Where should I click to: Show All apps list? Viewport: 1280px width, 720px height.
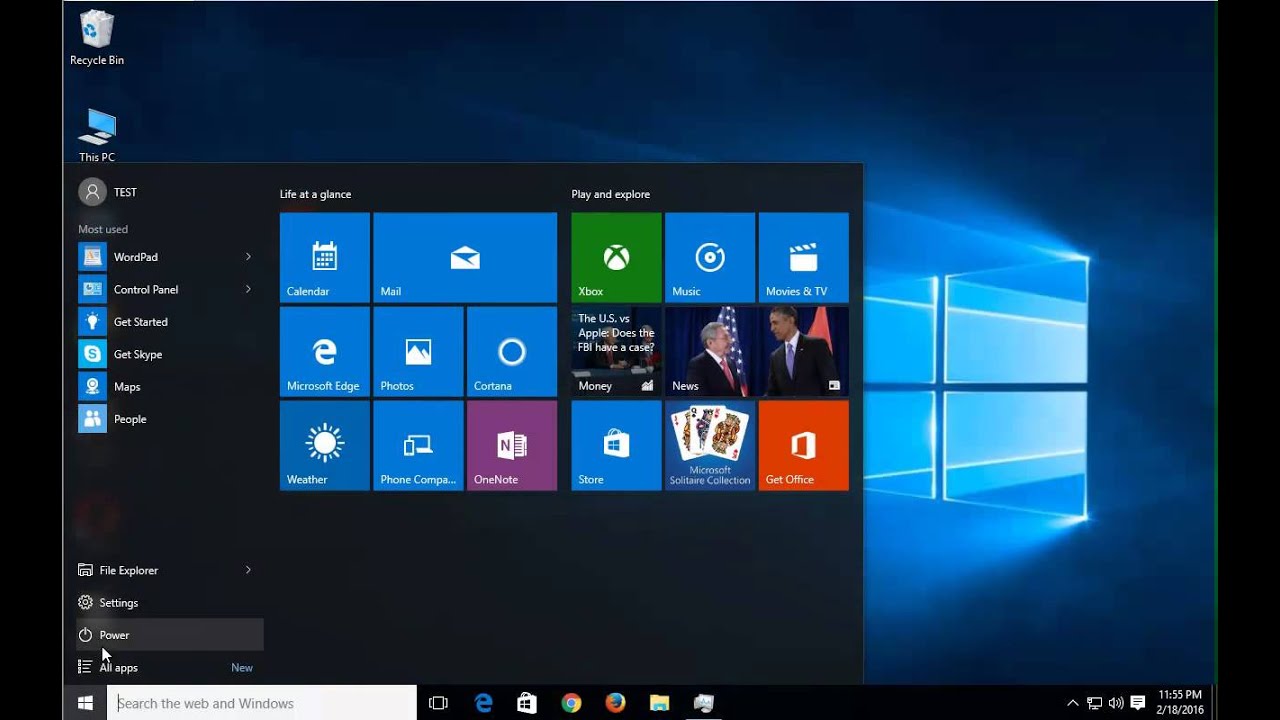coord(170,667)
